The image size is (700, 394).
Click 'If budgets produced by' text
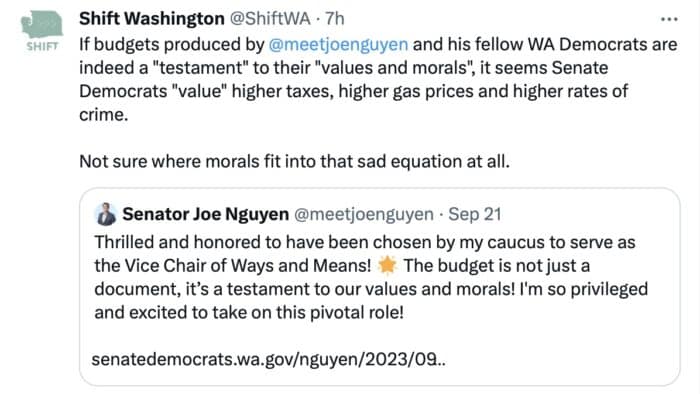click(172, 45)
